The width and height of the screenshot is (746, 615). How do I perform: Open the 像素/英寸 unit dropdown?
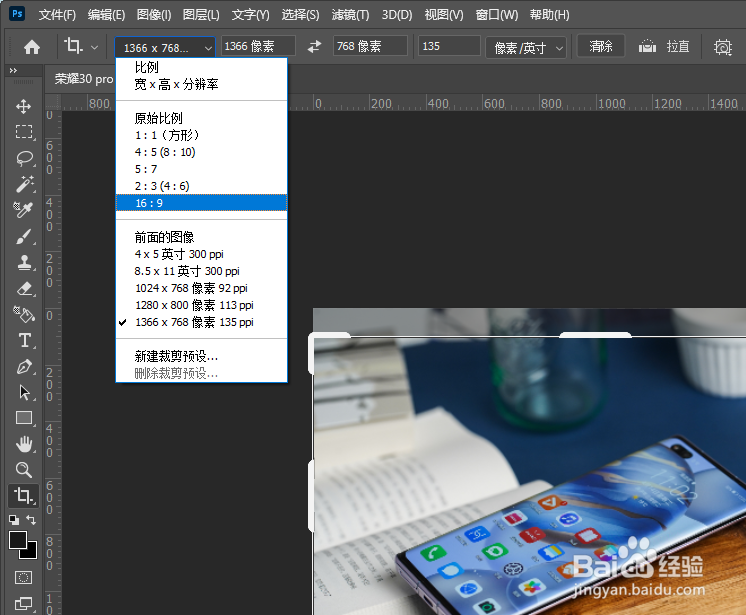tap(526, 47)
